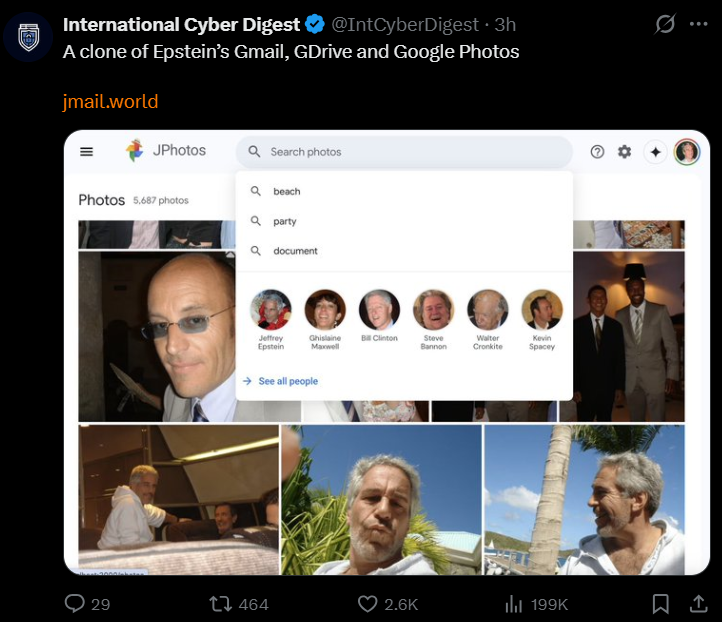This screenshot has height=622, width=722.
Task: Retweet the post showing 464 reposts
Action: (x=221, y=604)
